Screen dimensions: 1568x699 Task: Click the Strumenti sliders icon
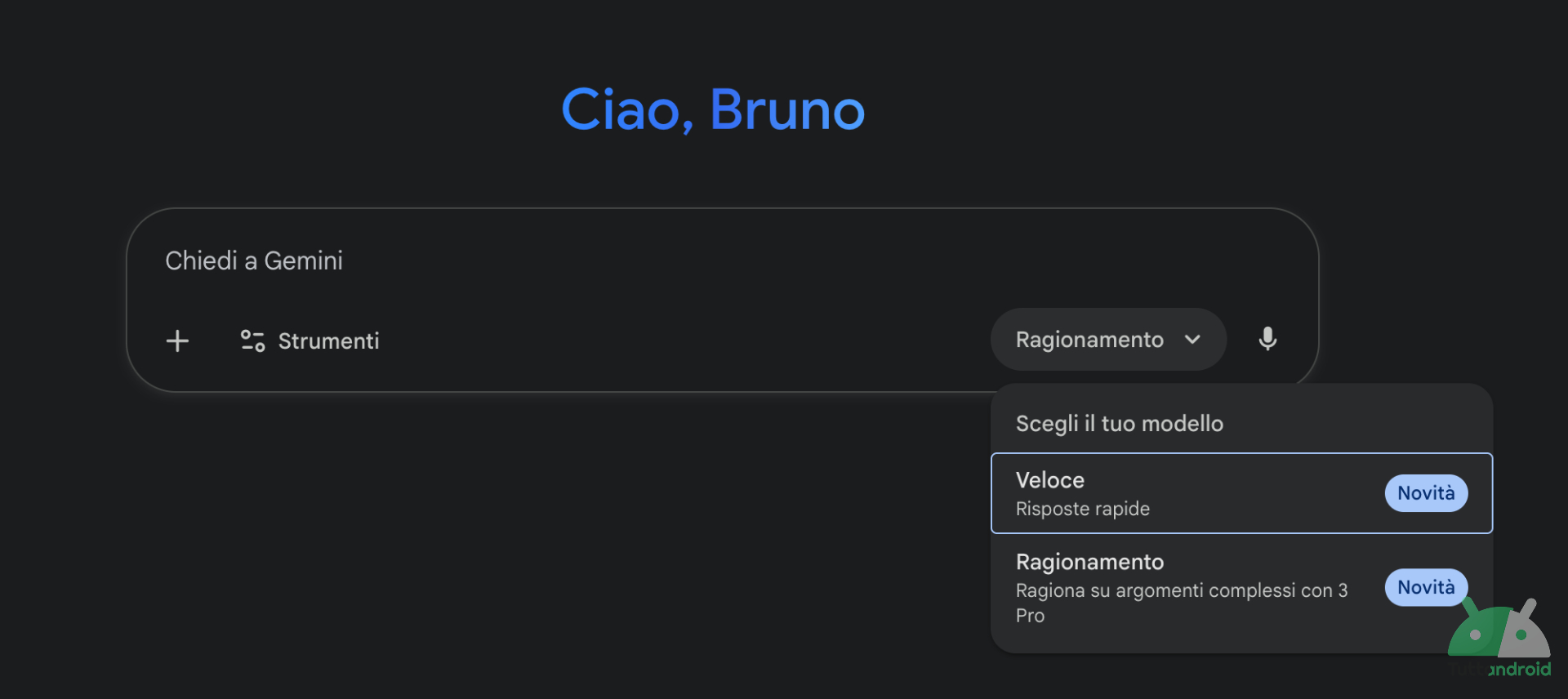tap(252, 341)
